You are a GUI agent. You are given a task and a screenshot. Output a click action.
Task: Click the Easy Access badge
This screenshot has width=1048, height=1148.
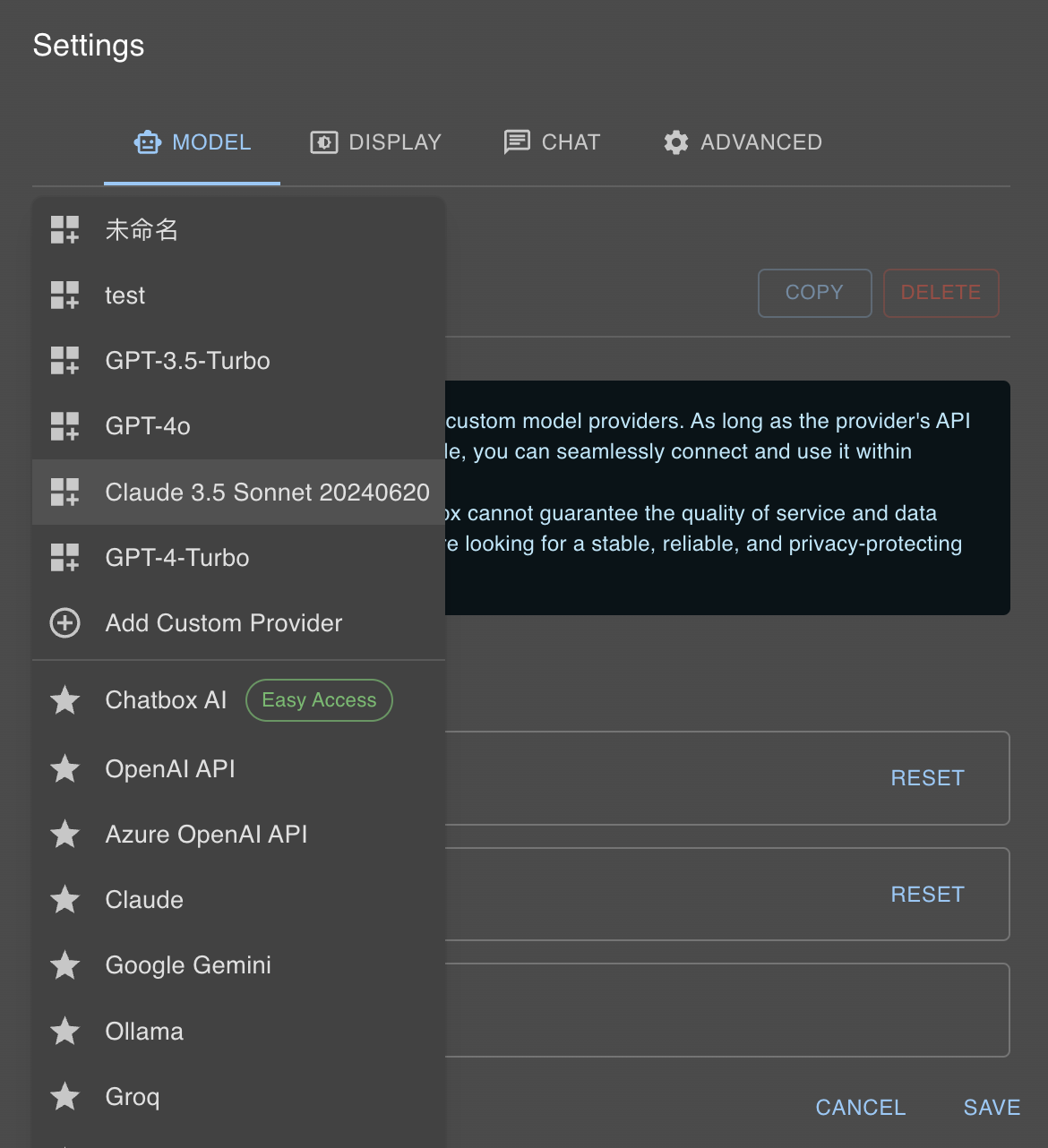coord(319,700)
